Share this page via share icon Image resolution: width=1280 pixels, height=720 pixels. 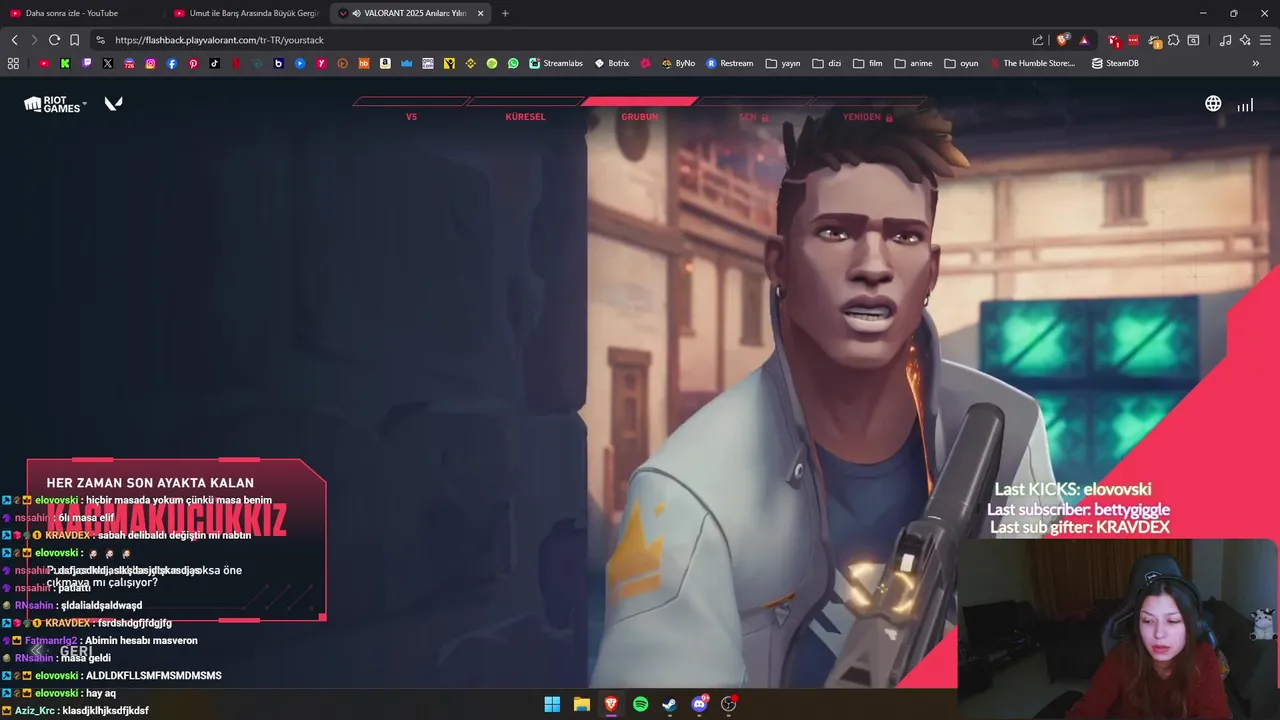[1038, 40]
